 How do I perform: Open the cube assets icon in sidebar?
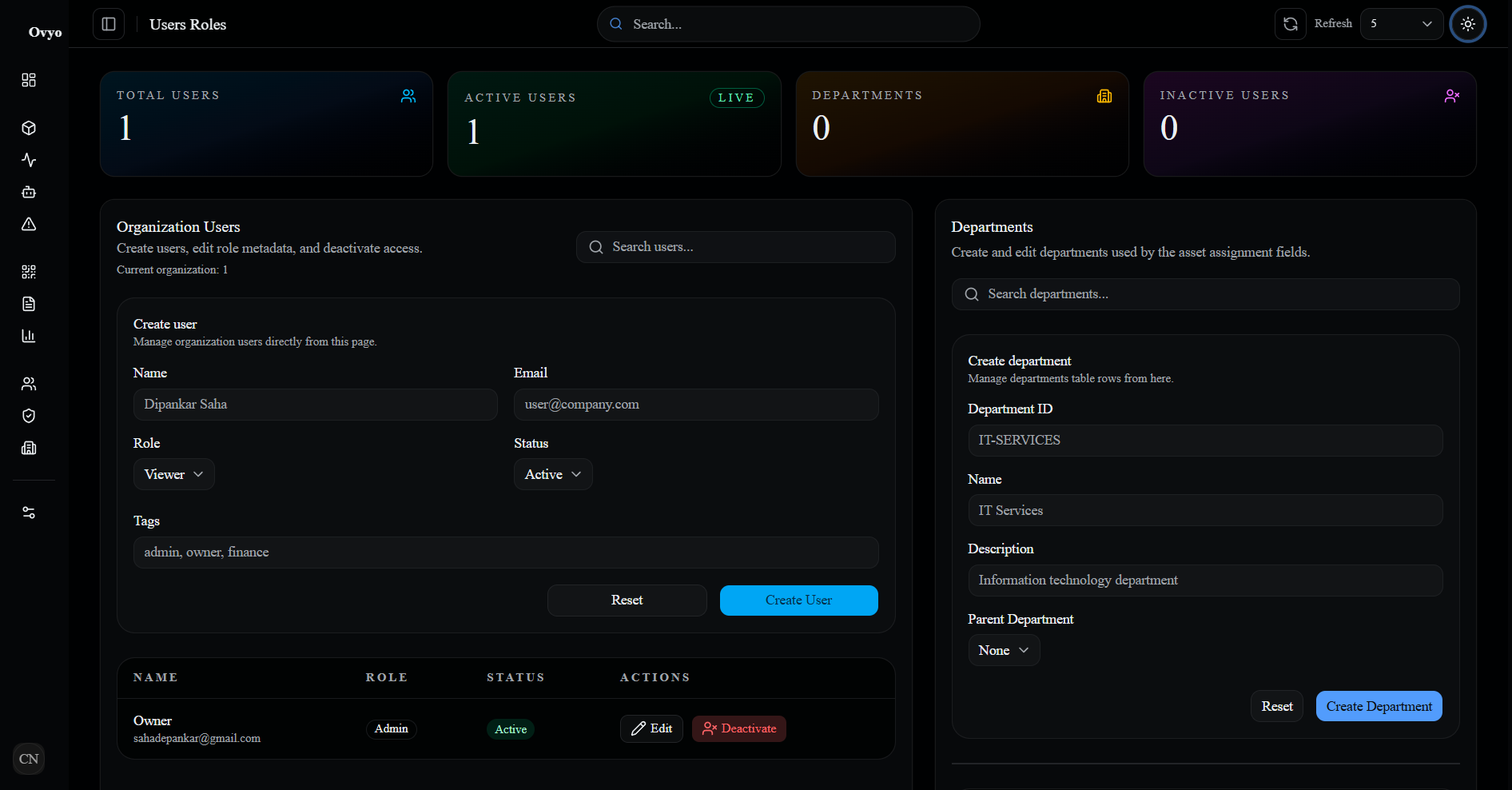click(29, 128)
